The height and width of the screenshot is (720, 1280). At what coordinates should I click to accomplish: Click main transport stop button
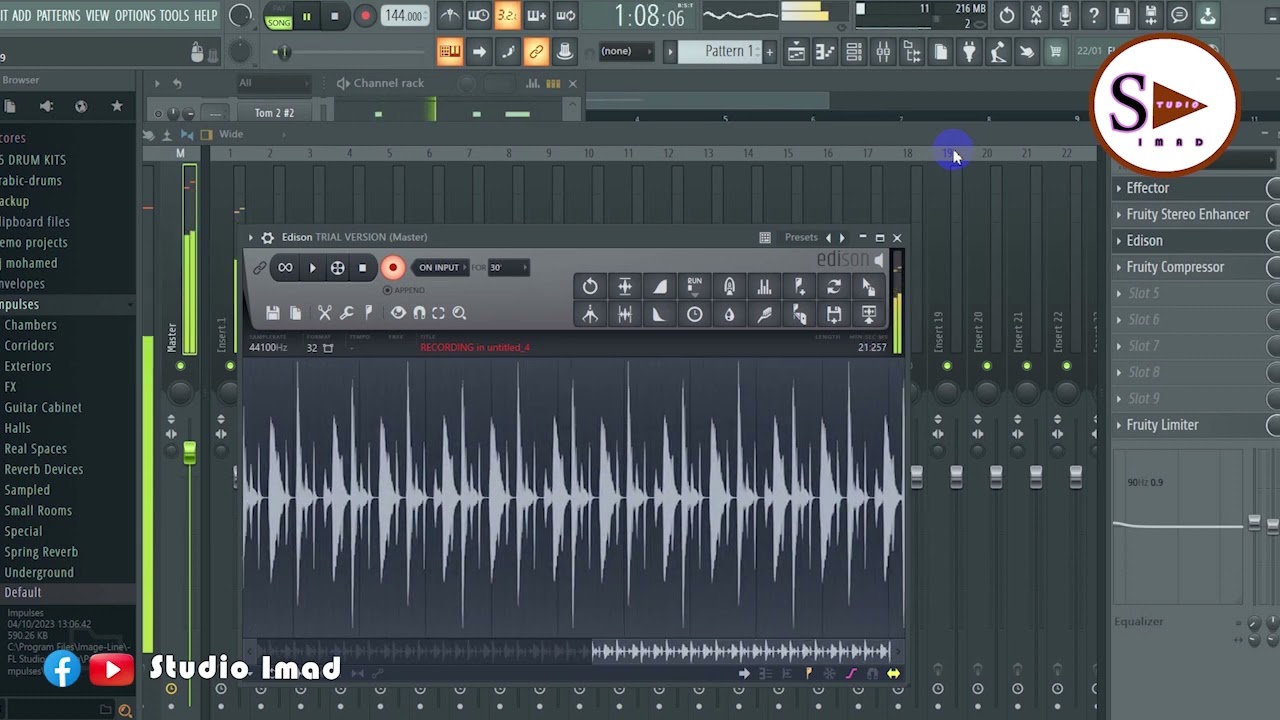(x=334, y=16)
